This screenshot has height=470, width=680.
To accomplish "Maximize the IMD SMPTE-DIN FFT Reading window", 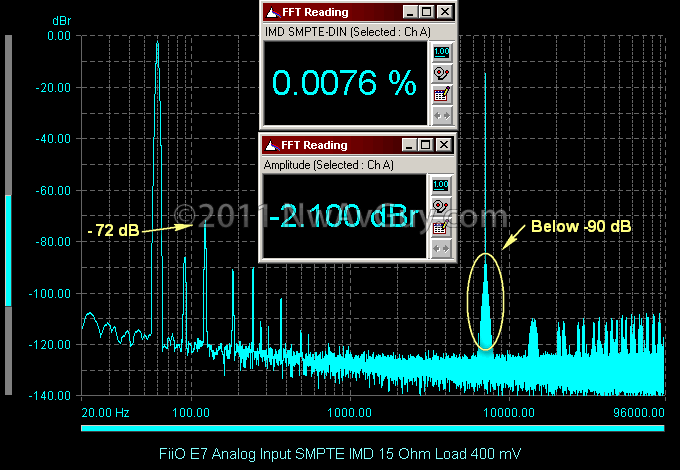I will click(427, 12).
